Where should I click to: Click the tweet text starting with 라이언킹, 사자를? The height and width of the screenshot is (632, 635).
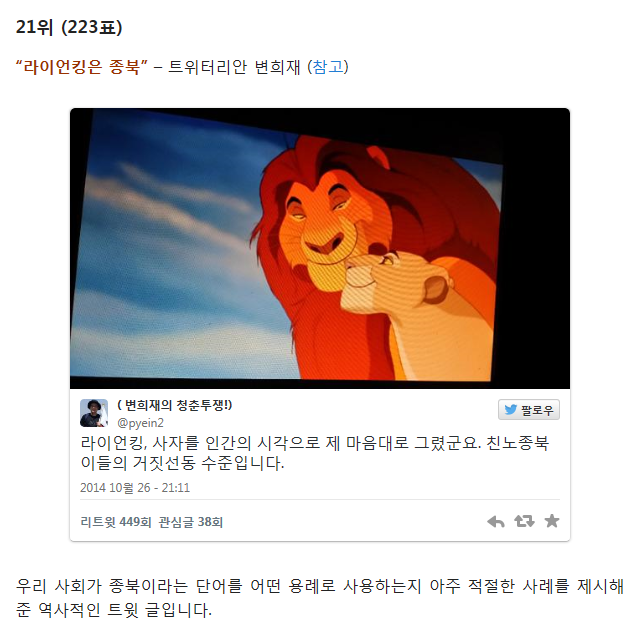click(x=315, y=453)
